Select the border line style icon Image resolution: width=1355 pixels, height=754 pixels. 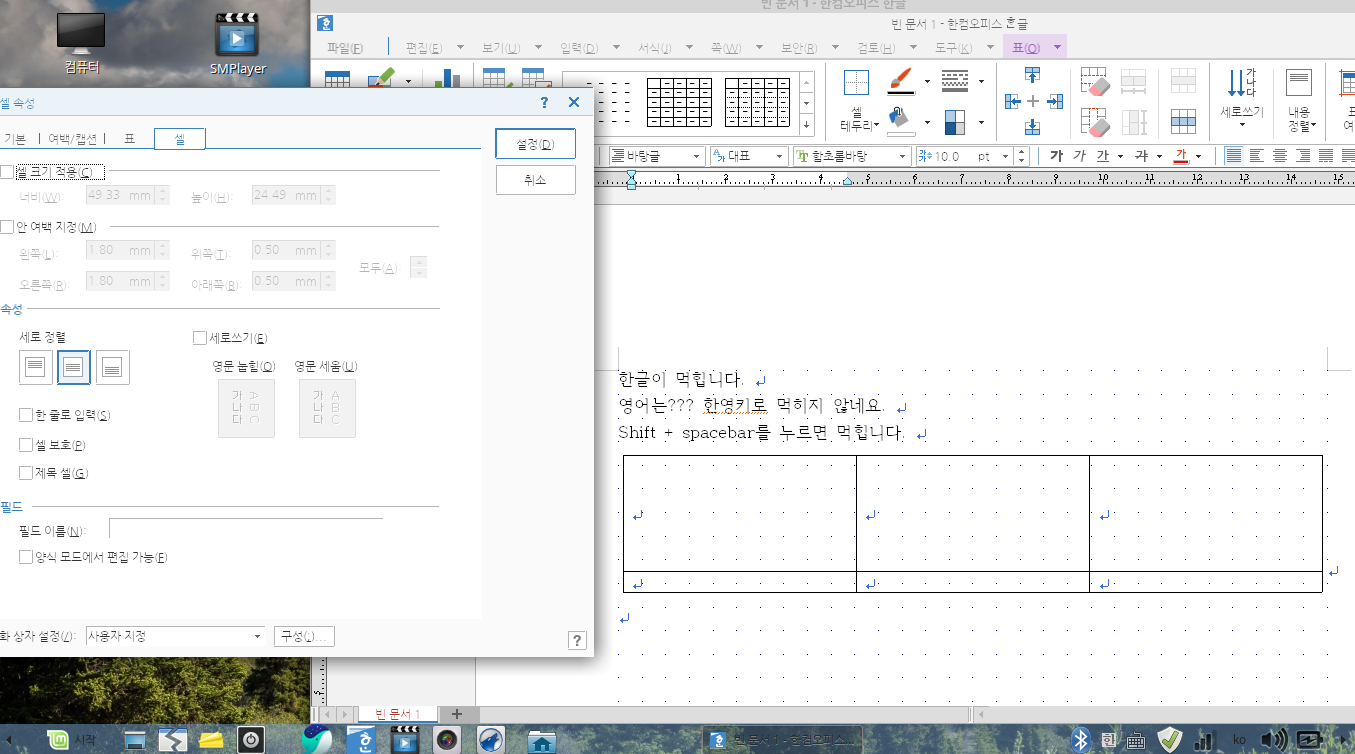[x=955, y=81]
